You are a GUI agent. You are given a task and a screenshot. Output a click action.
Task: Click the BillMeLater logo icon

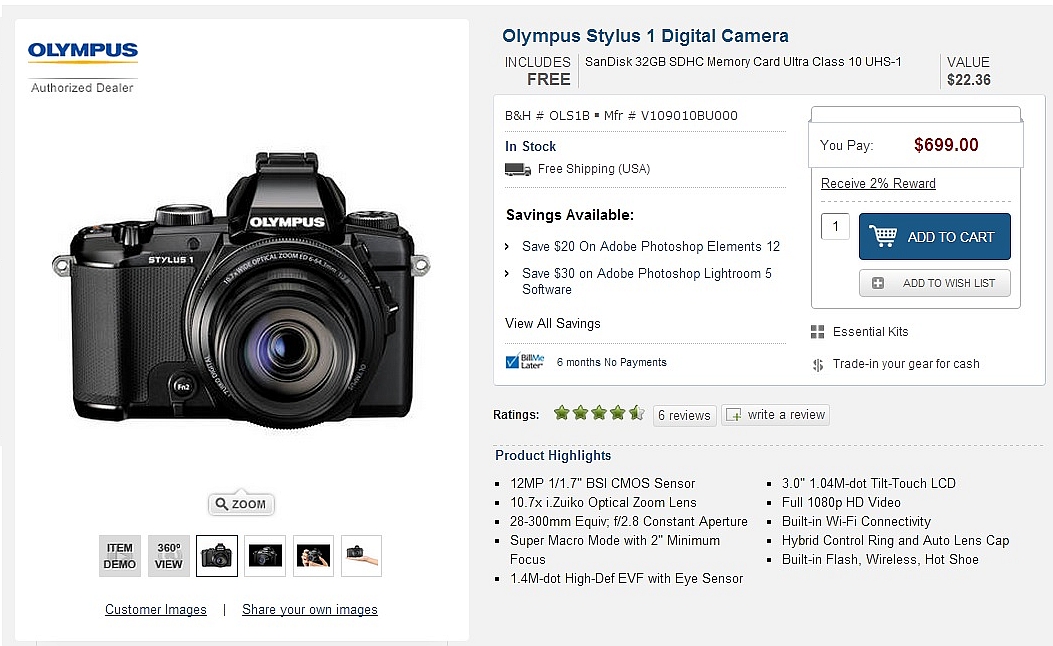coord(525,362)
